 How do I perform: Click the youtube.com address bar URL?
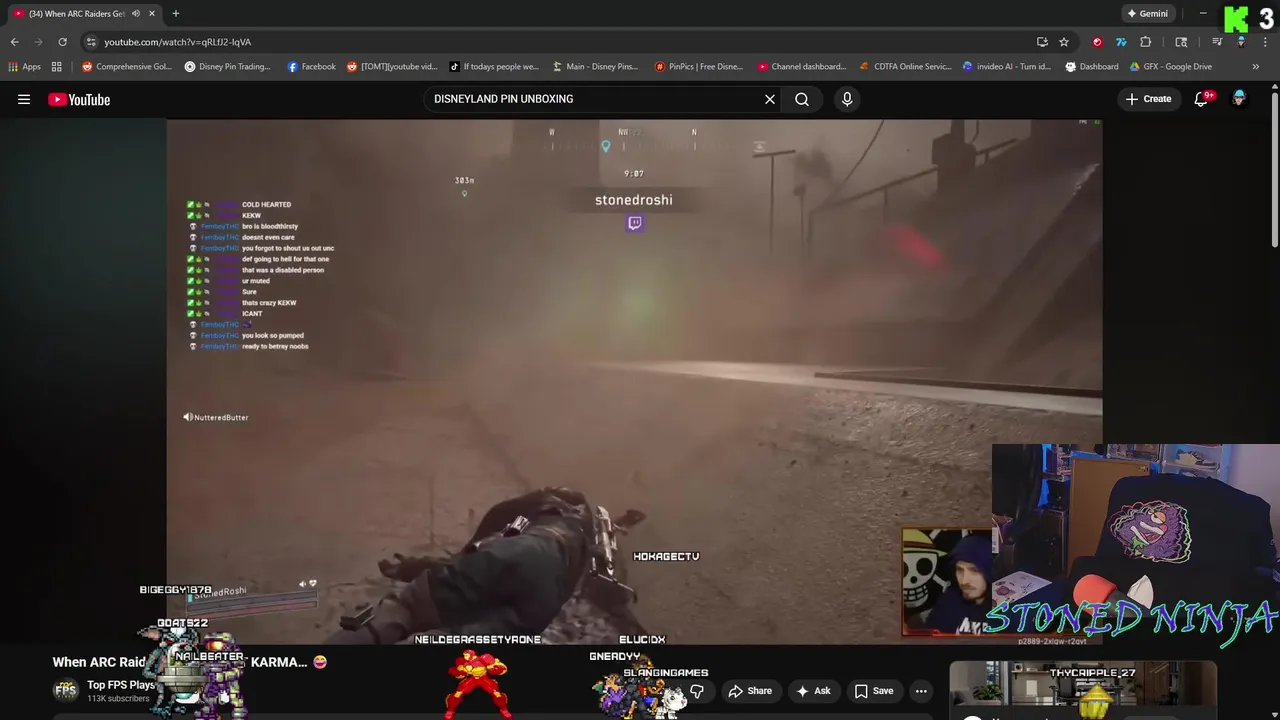177,42
